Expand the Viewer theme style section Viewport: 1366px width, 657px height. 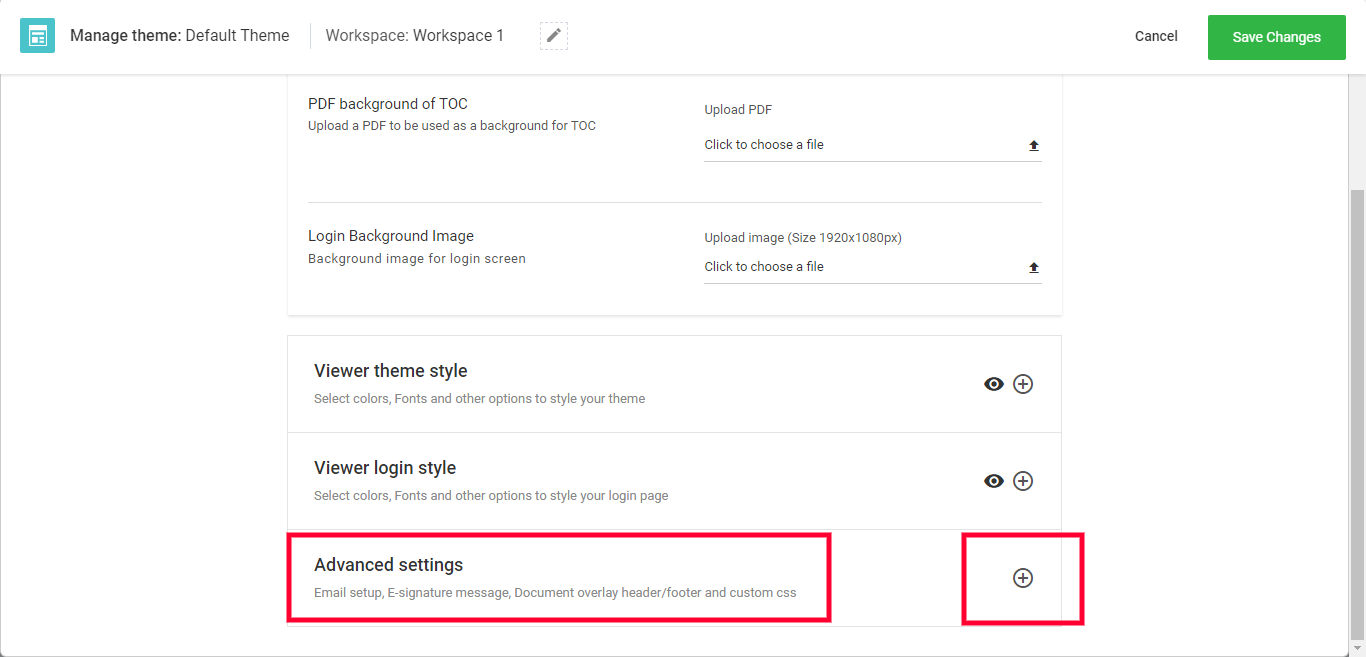pyautogui.click(x=1023, y=384)
